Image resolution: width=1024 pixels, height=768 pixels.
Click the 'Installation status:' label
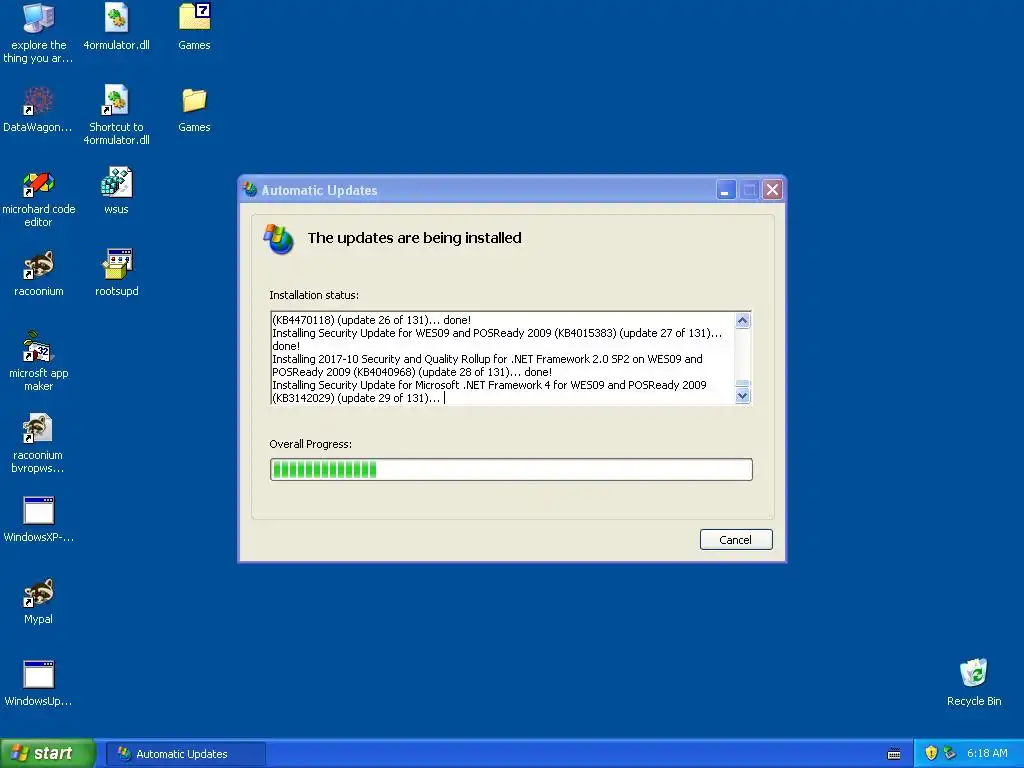(x=314, y=295)
